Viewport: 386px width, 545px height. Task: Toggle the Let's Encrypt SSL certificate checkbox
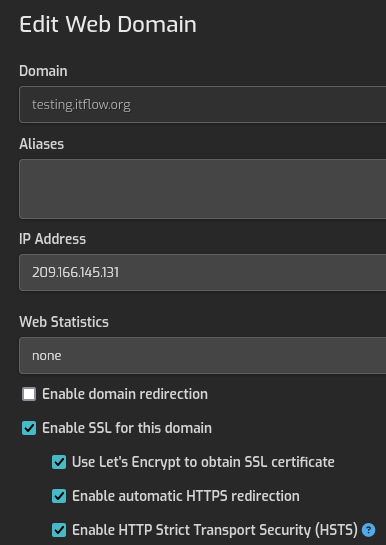tap(59, 462)
